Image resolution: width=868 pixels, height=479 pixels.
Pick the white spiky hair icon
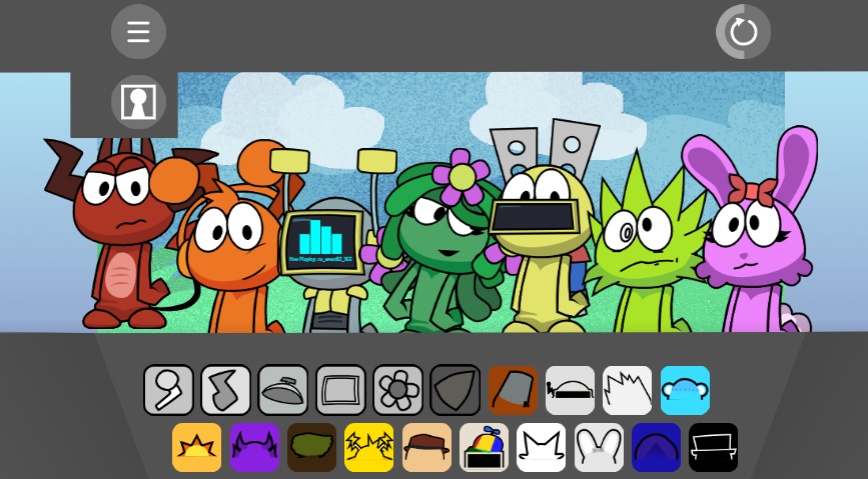(x=628, y=390)
